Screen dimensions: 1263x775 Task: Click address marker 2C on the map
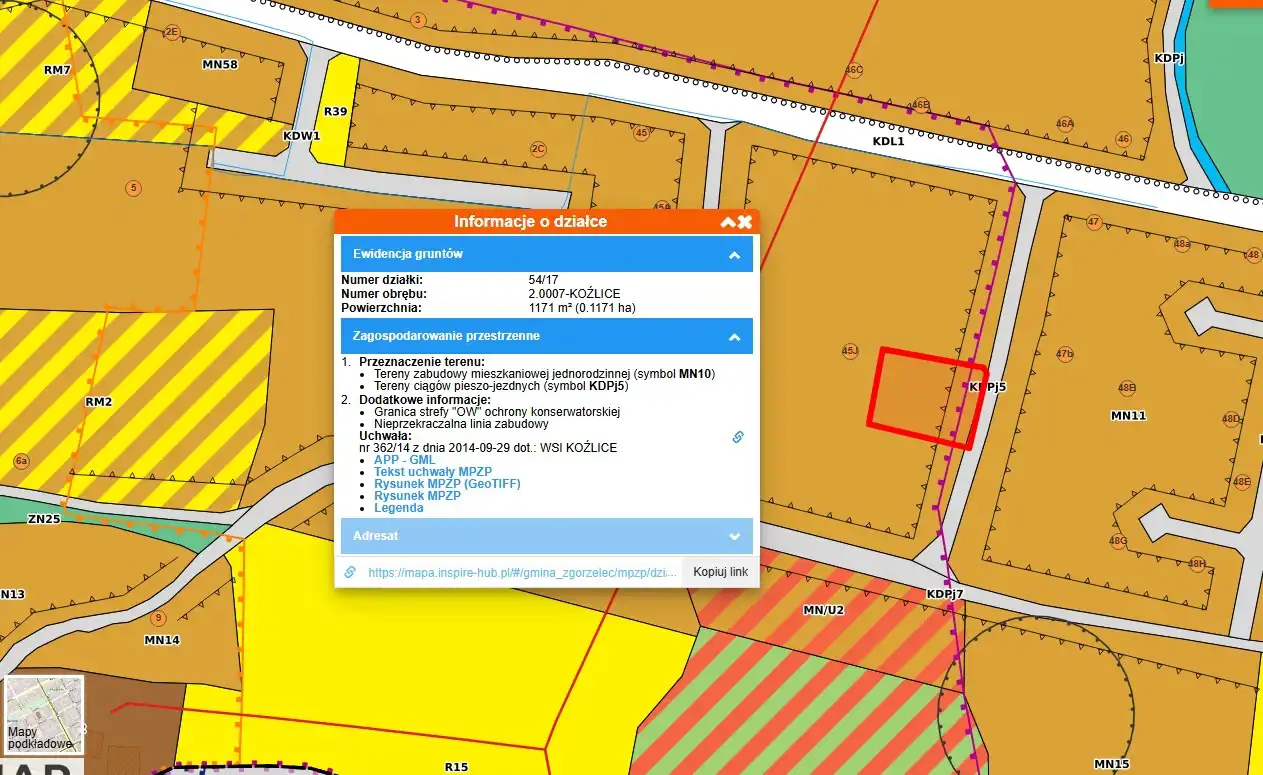click(x=538, y=149)
